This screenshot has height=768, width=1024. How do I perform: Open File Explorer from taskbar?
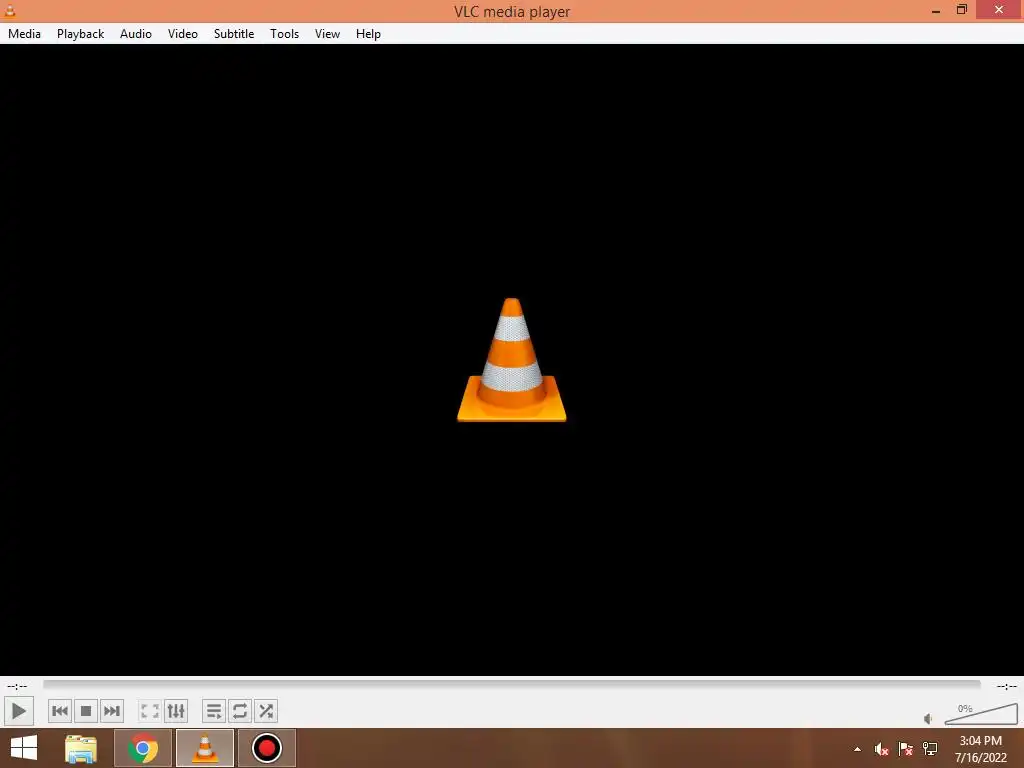pos(81,748)
